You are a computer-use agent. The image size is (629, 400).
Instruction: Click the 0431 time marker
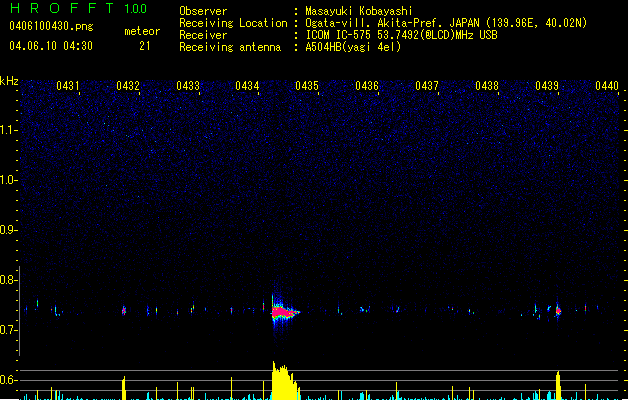pyautogui.click(x=68, y=87)
